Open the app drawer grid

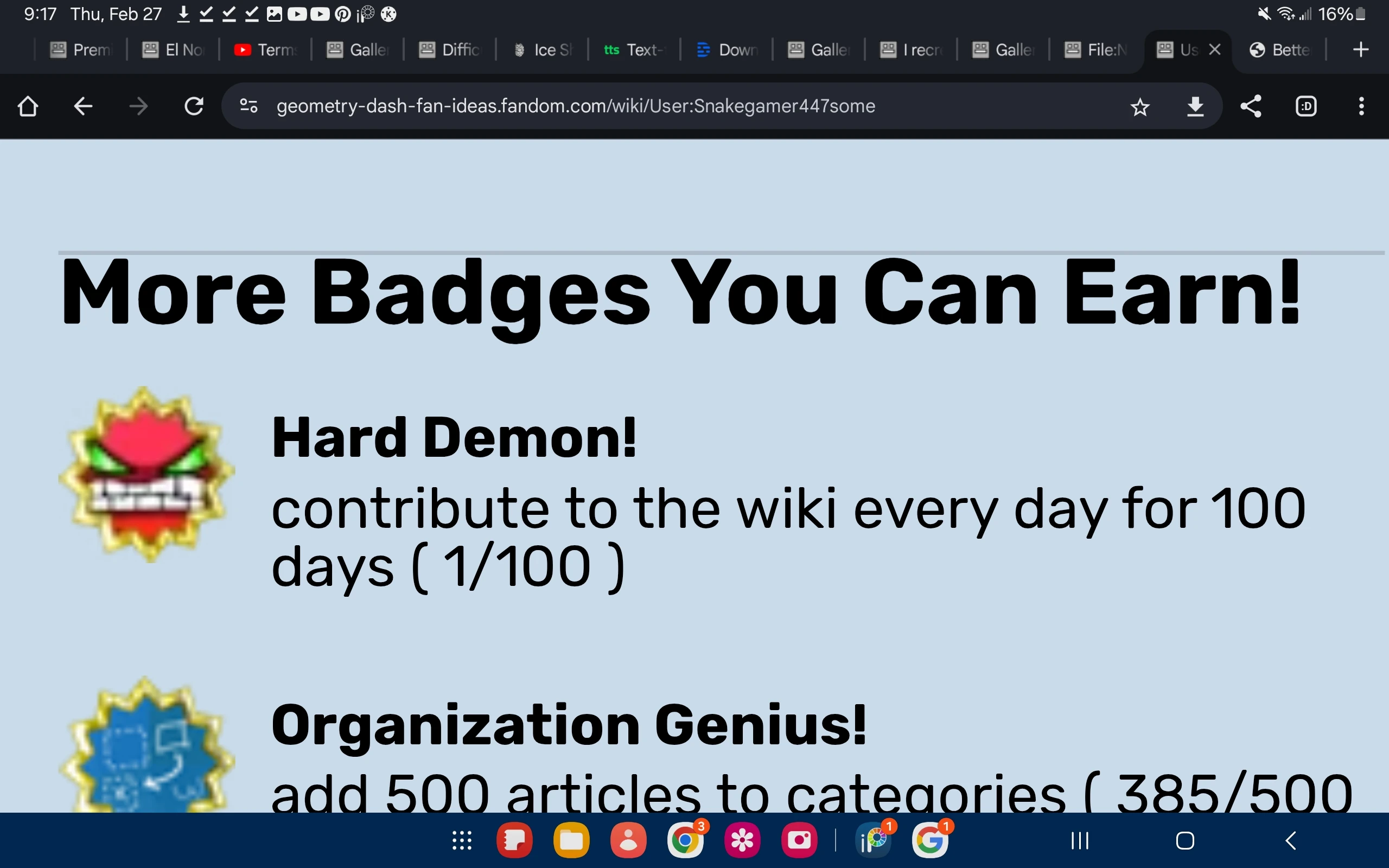(x=462, y=841)
